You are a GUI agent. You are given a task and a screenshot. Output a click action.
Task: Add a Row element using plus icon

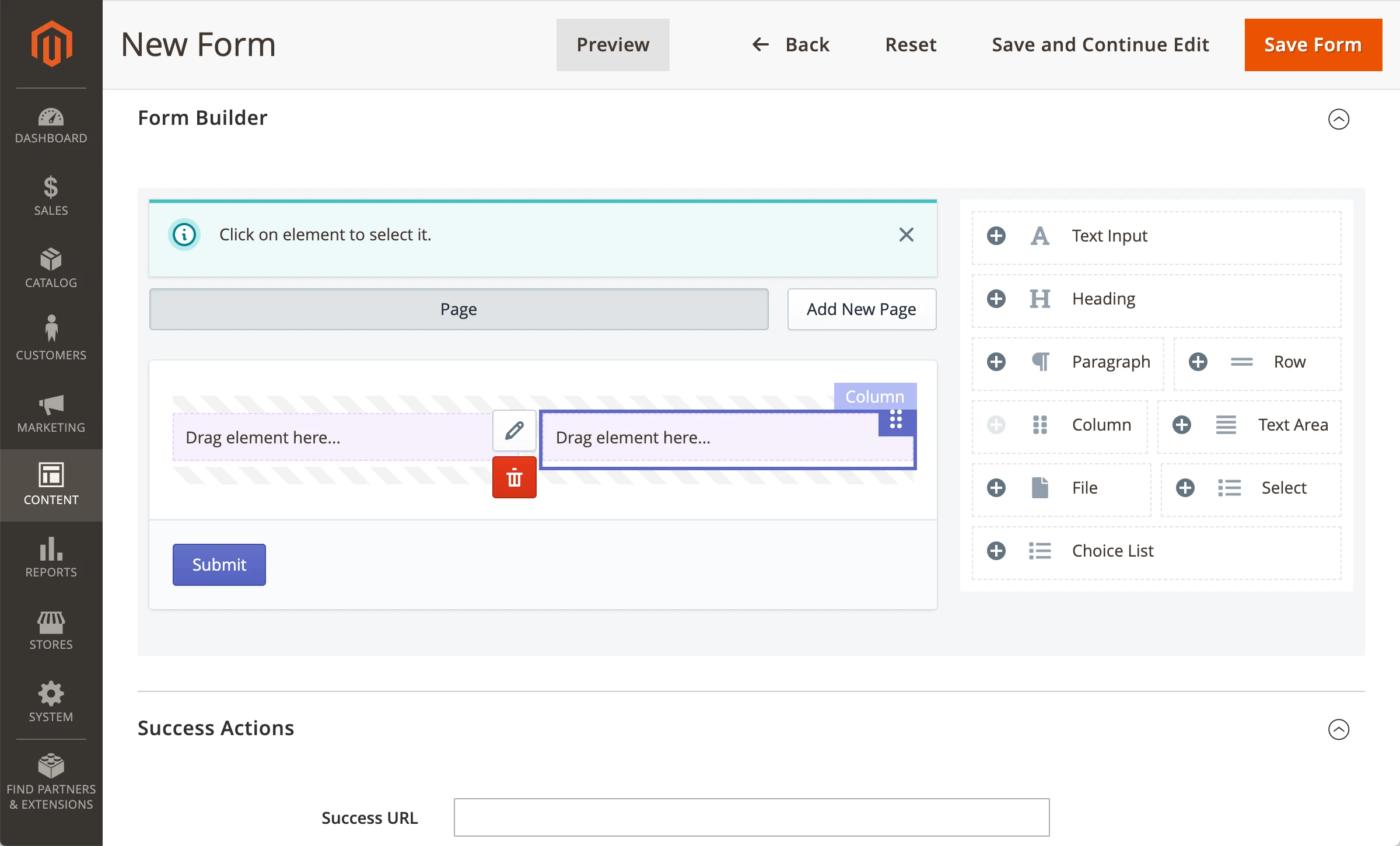click(1198, 362)
